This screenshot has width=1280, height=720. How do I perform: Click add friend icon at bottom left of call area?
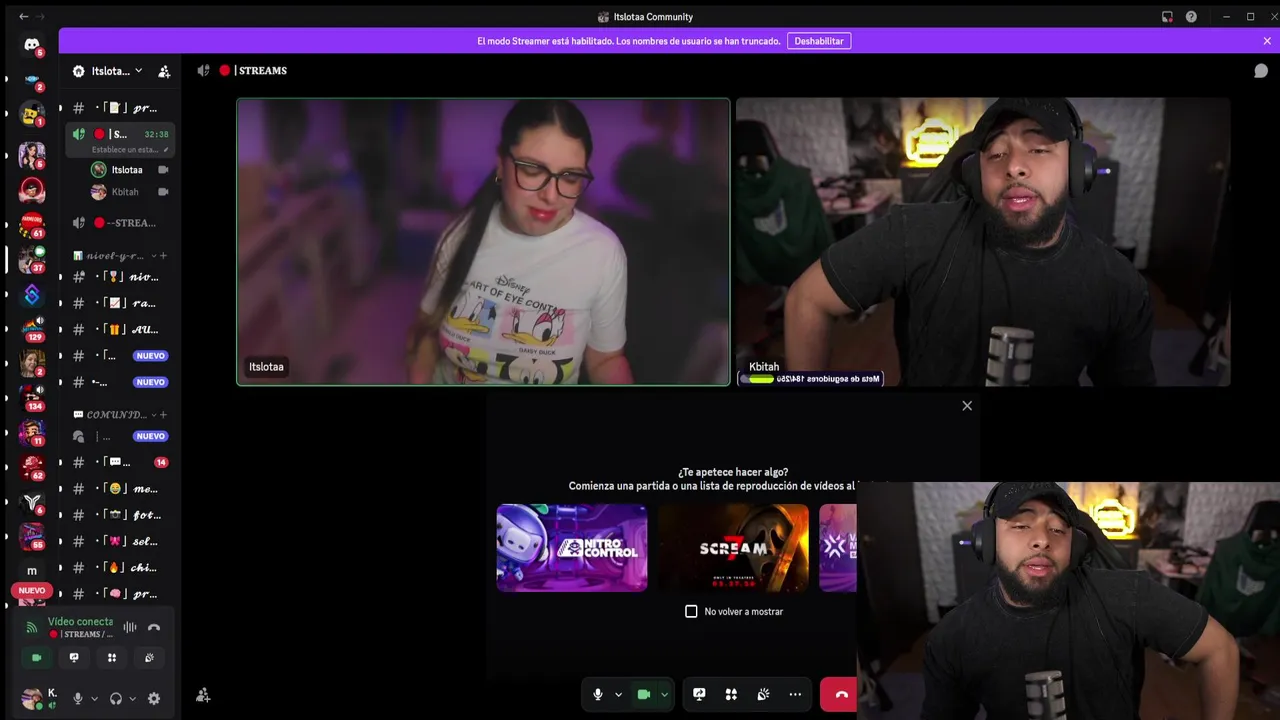[203, 695]
